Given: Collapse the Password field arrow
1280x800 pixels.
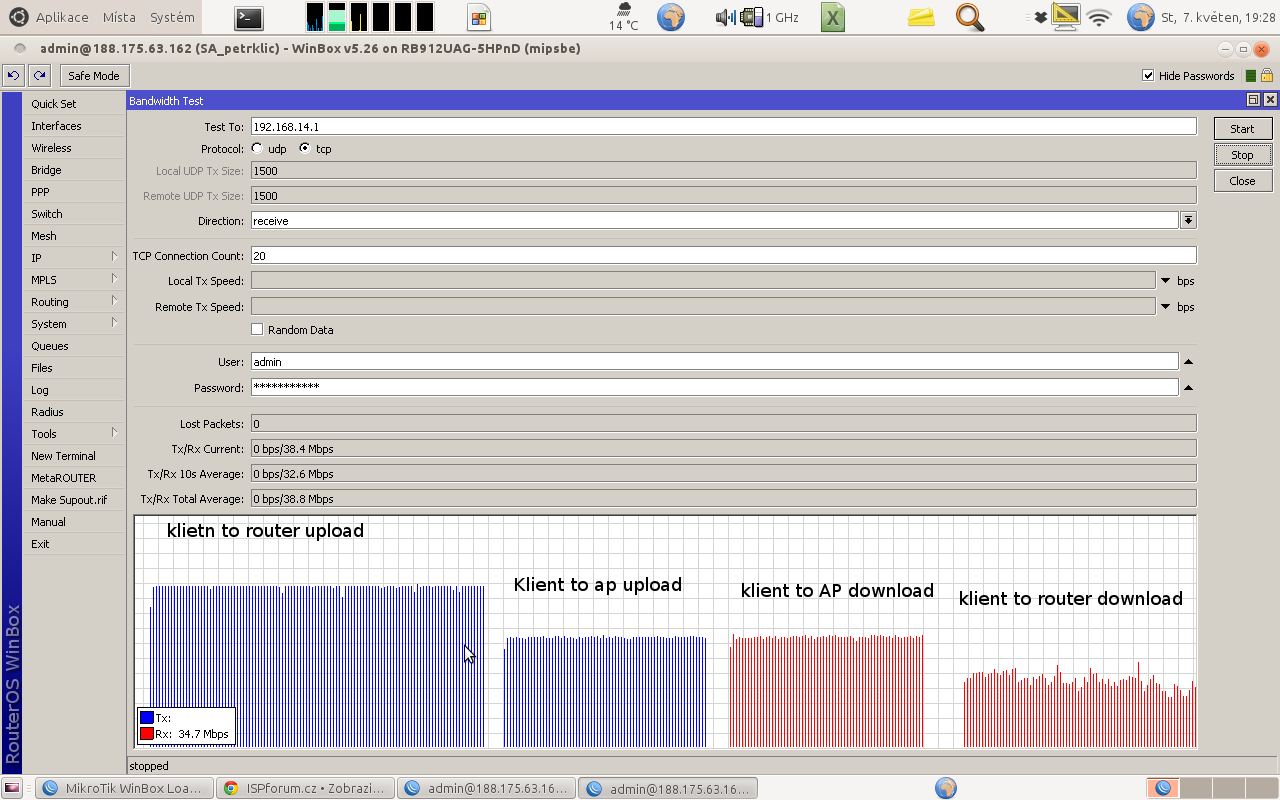Looking at the screenshot, I should pos(1188,387).
